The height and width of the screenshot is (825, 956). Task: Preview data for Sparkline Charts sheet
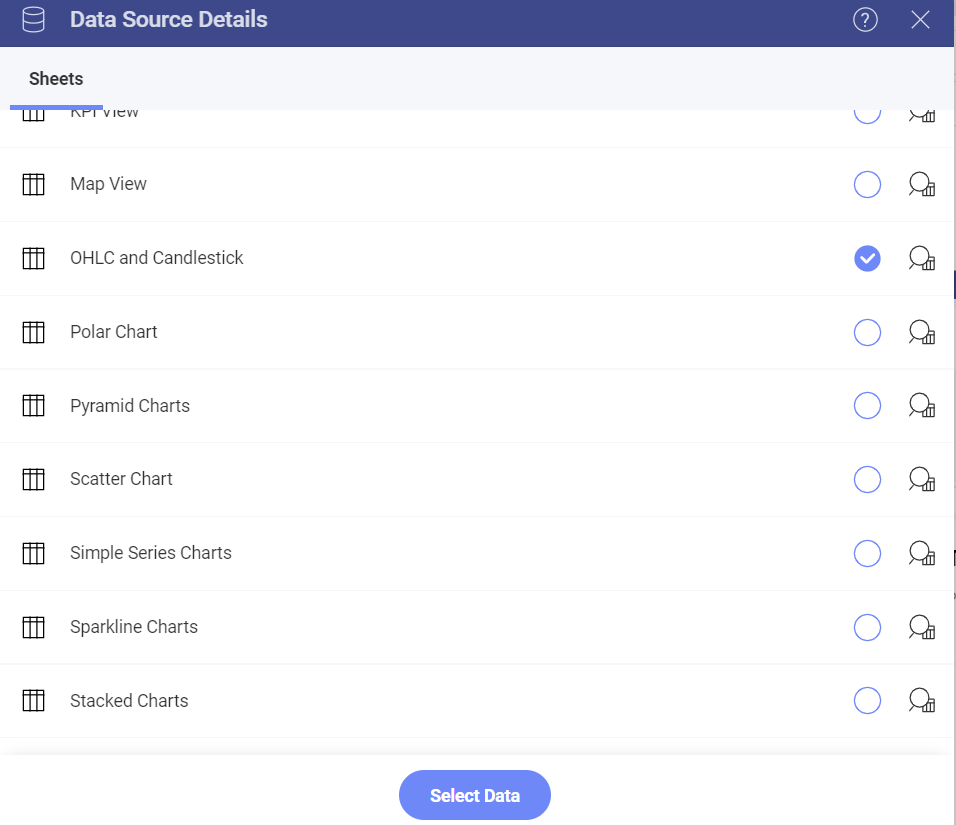(921, 627)
